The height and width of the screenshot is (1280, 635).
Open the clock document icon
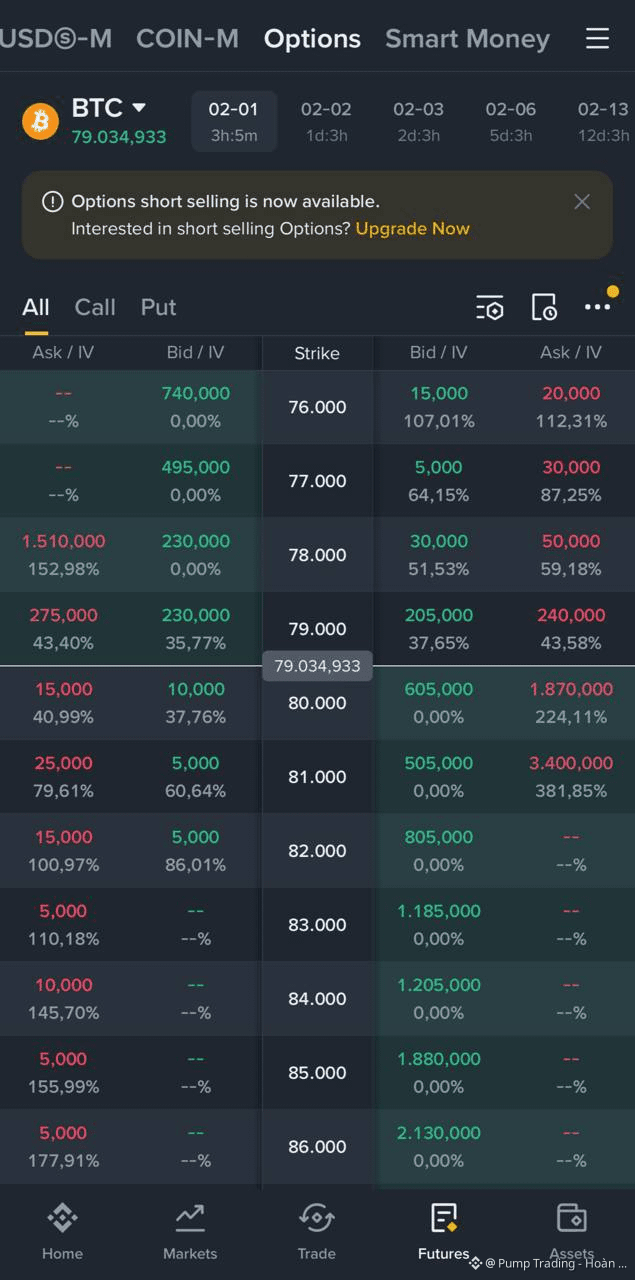[x=544, y=307]
